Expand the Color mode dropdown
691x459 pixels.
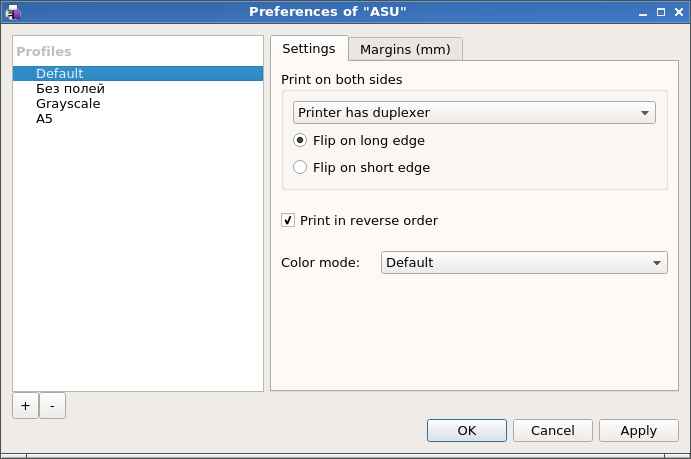(524, 263)
